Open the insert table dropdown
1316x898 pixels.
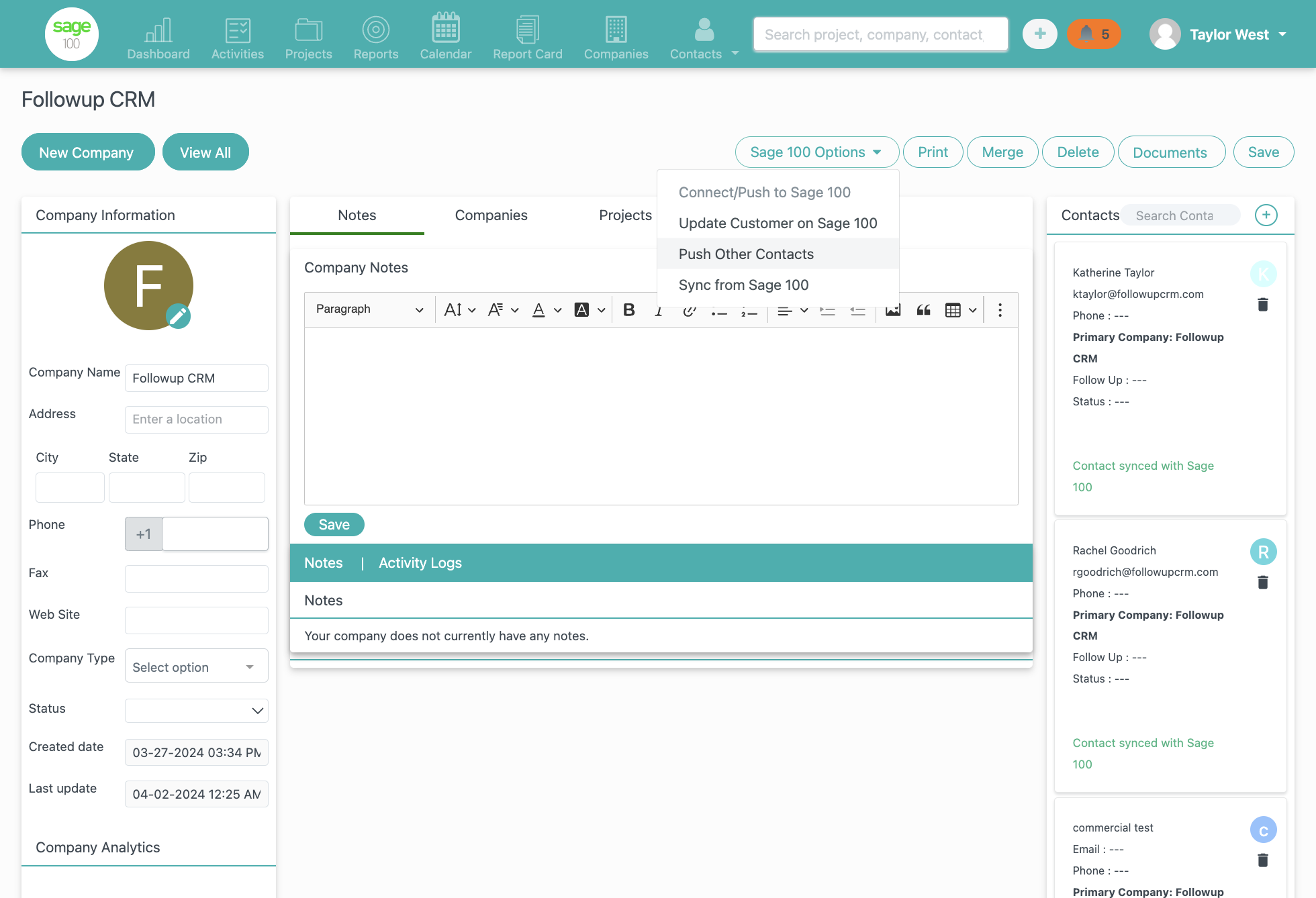pyautogui.click(x=961, y=309)
